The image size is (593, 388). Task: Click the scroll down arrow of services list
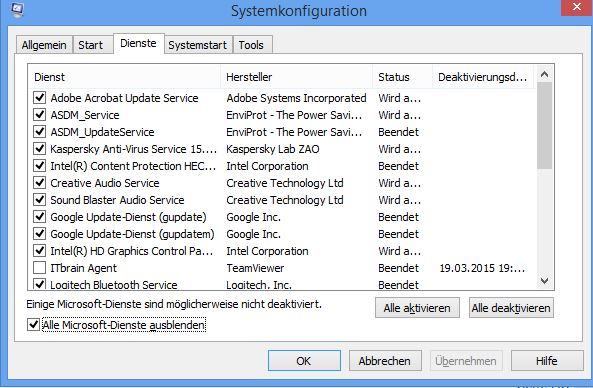(x=545, y=281)
